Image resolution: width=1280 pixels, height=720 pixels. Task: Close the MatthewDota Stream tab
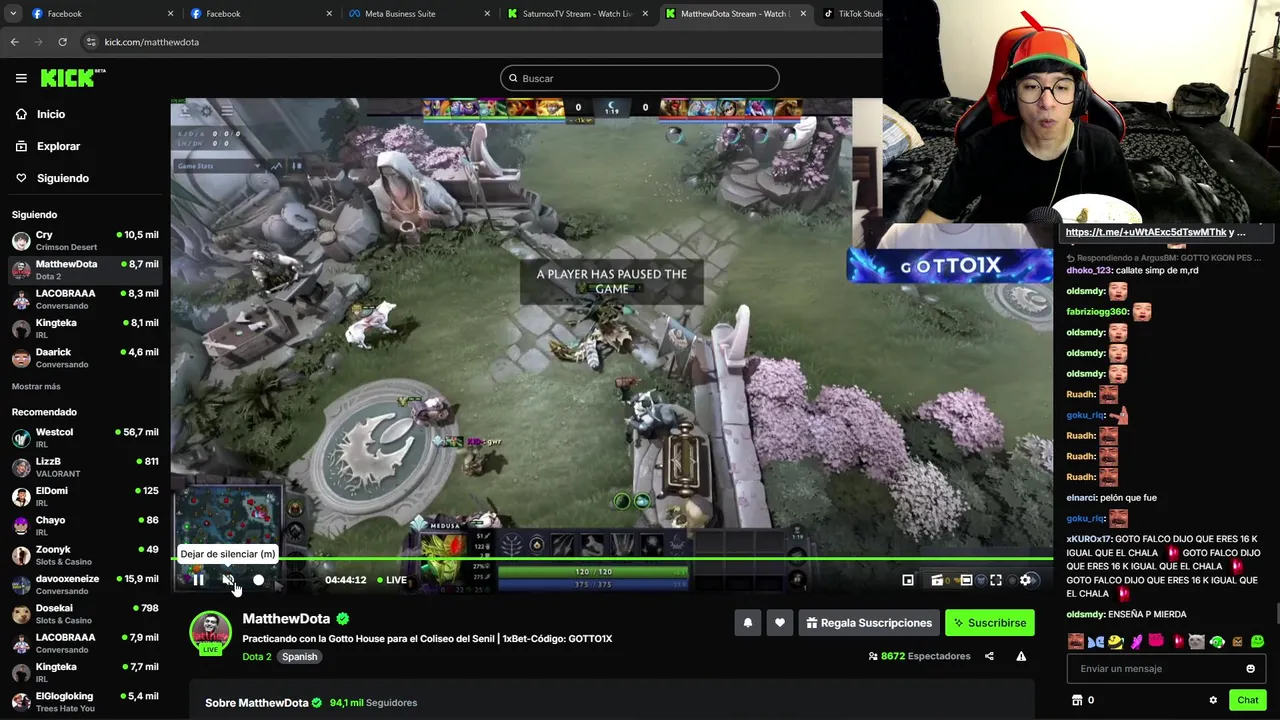[x=803, y=14]
